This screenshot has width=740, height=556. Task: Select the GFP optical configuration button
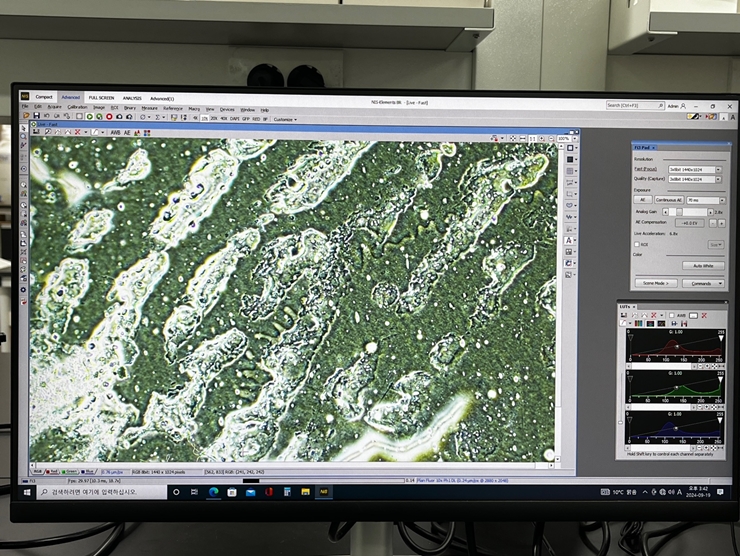click(246, 118)
